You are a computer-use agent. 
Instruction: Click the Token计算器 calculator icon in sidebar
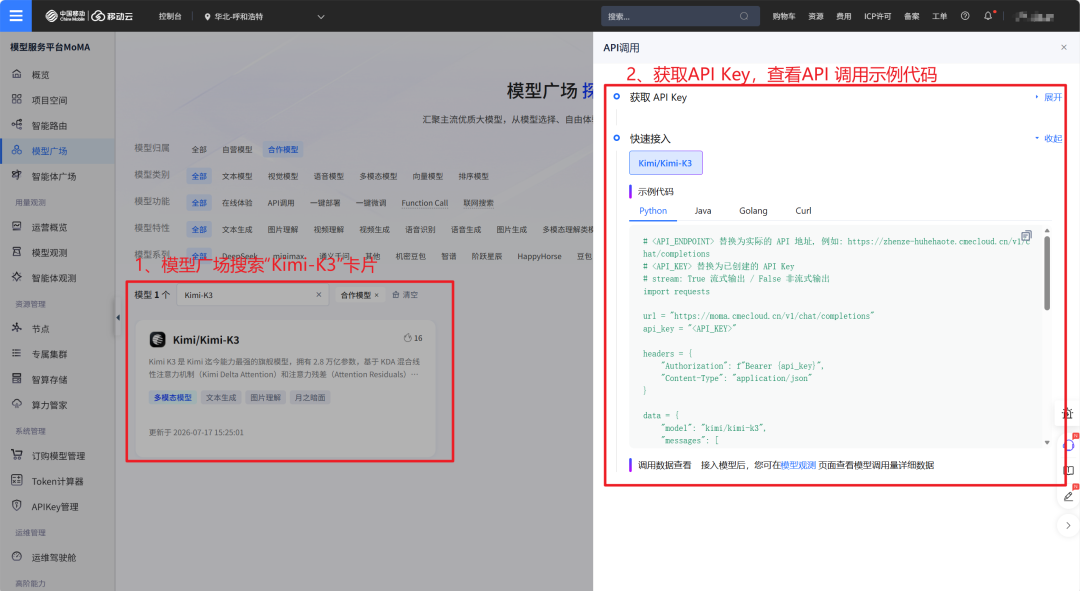(17, 480)
